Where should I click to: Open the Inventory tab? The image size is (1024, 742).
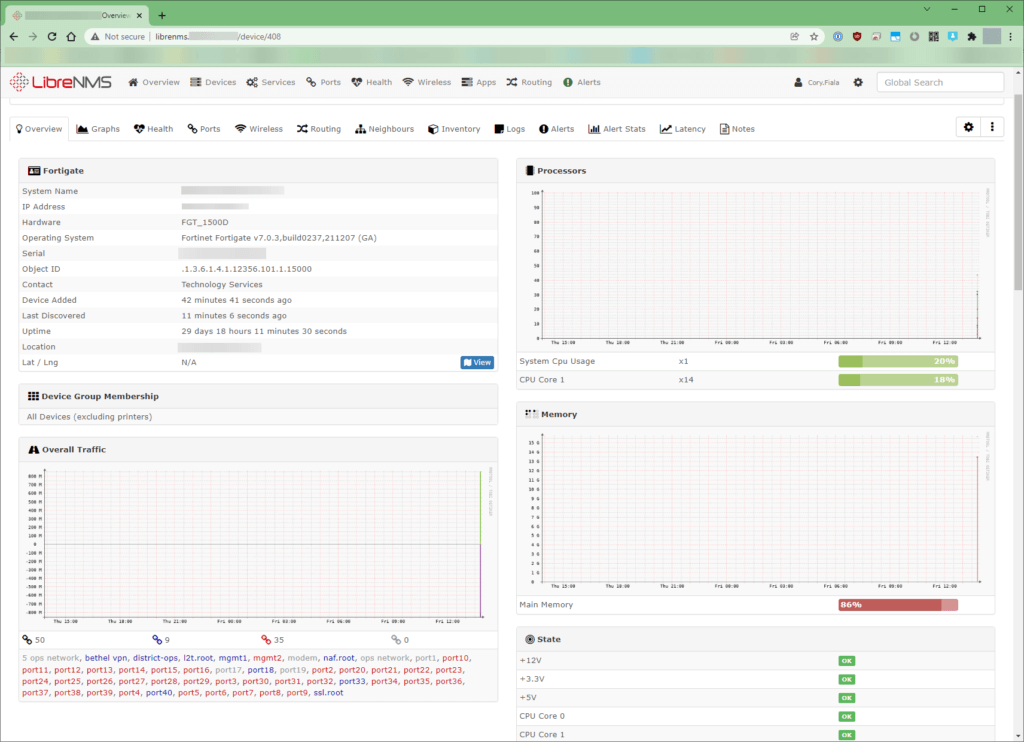pyautogui.click(x=454, y=129)
